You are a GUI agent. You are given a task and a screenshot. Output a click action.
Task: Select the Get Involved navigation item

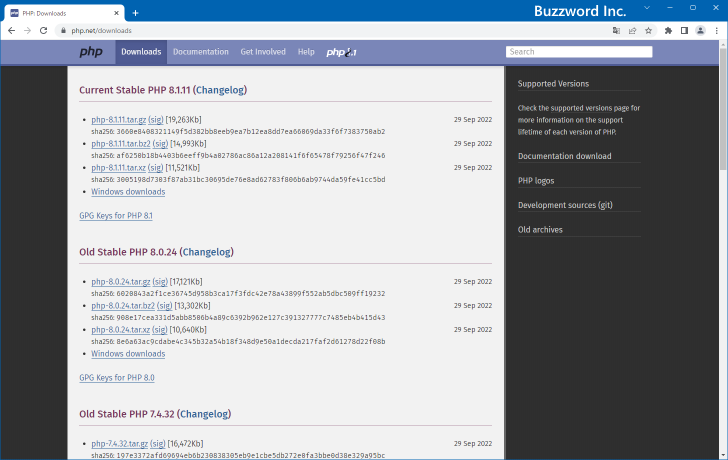(x=263, y=52)
